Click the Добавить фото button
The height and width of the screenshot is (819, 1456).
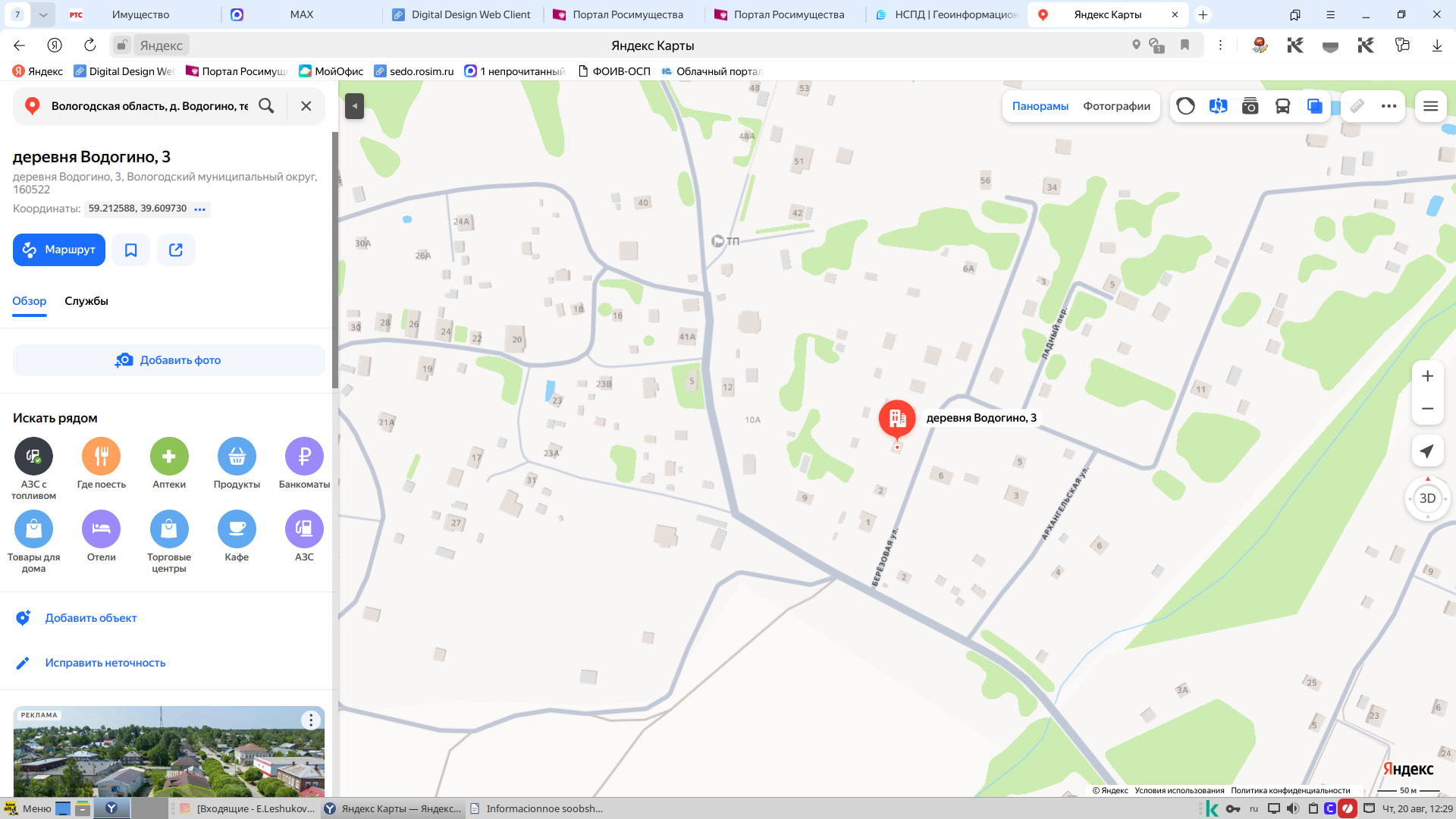(168, 360)
